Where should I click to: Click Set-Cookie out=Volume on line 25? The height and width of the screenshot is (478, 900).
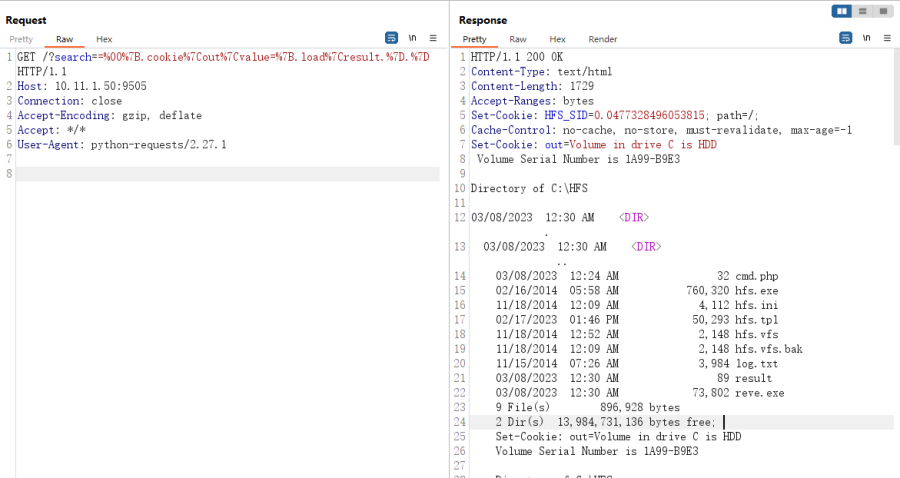coord(618,437)
